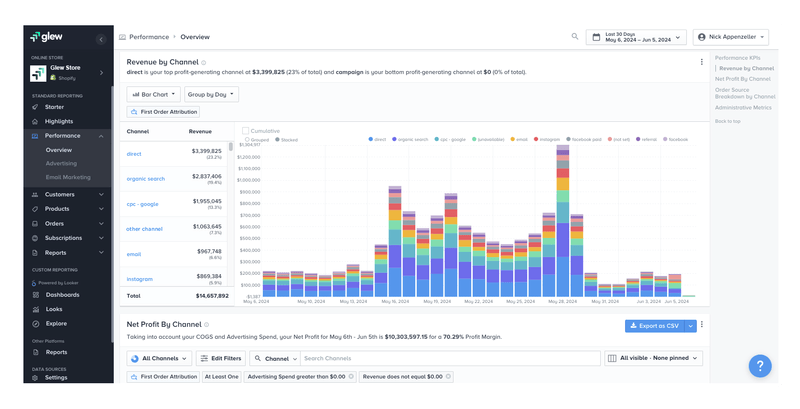Open Reports under Other Platforms
The width and height of the screenshot is (800, 409).
pos(56,352)
